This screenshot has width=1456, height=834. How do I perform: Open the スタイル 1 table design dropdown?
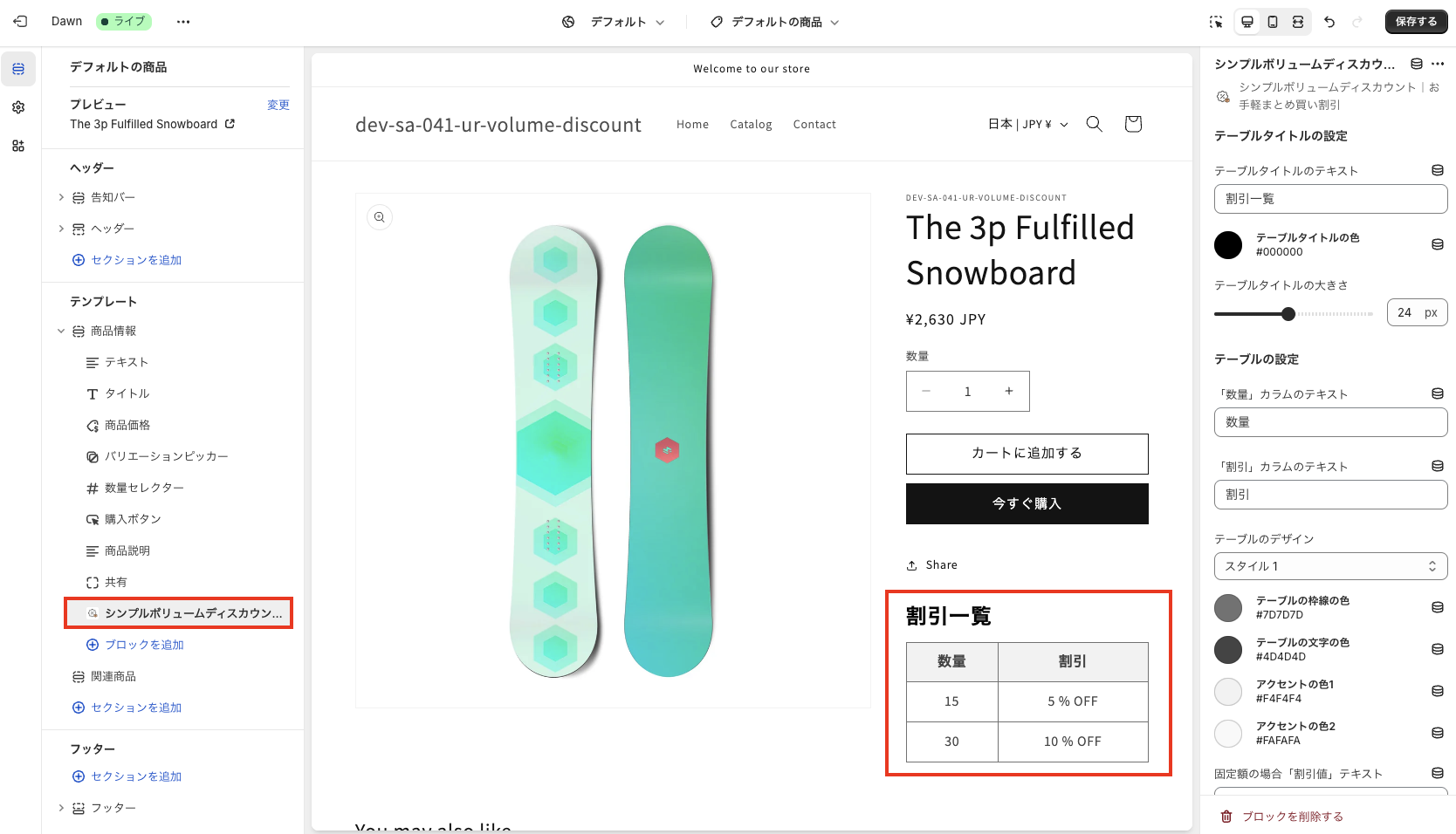coord(1329,565)
